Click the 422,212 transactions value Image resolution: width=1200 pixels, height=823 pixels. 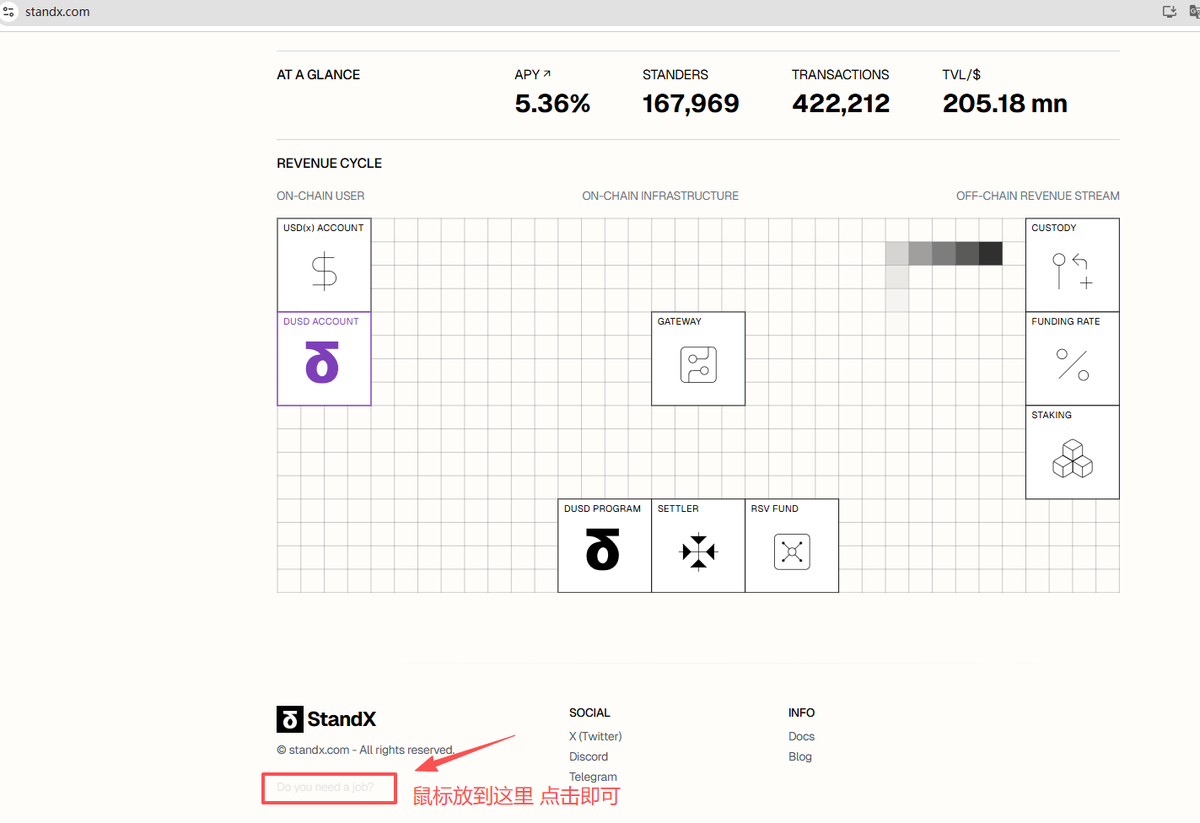tap(841, 103)
